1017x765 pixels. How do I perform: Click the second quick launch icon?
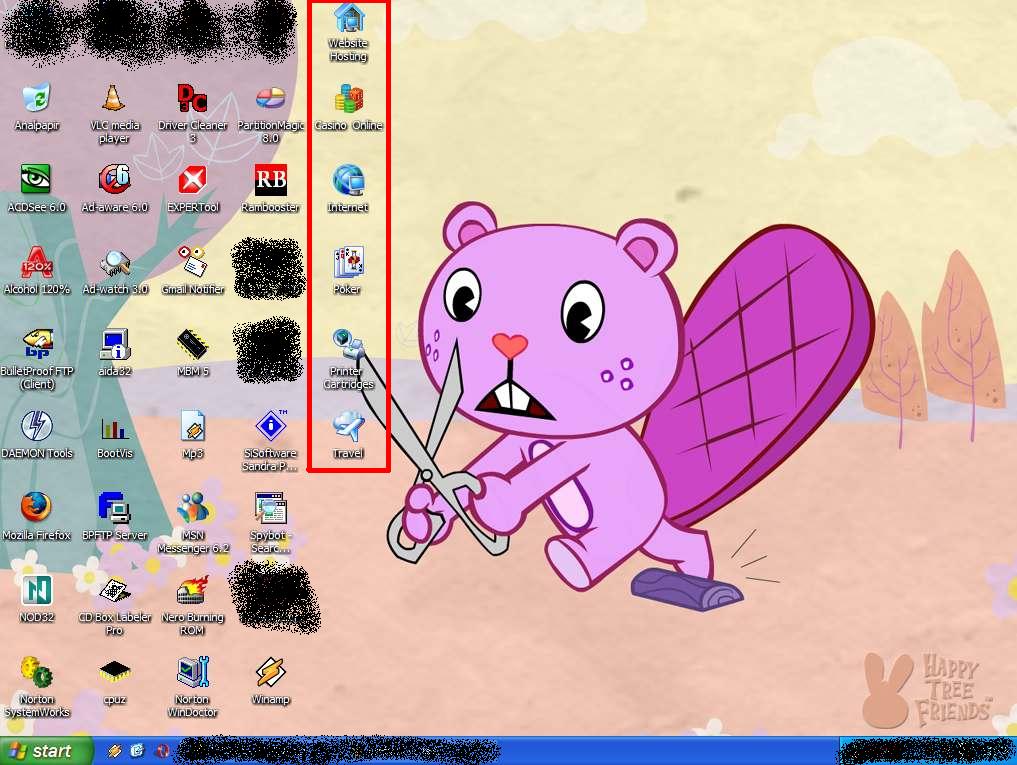point(137,751)
